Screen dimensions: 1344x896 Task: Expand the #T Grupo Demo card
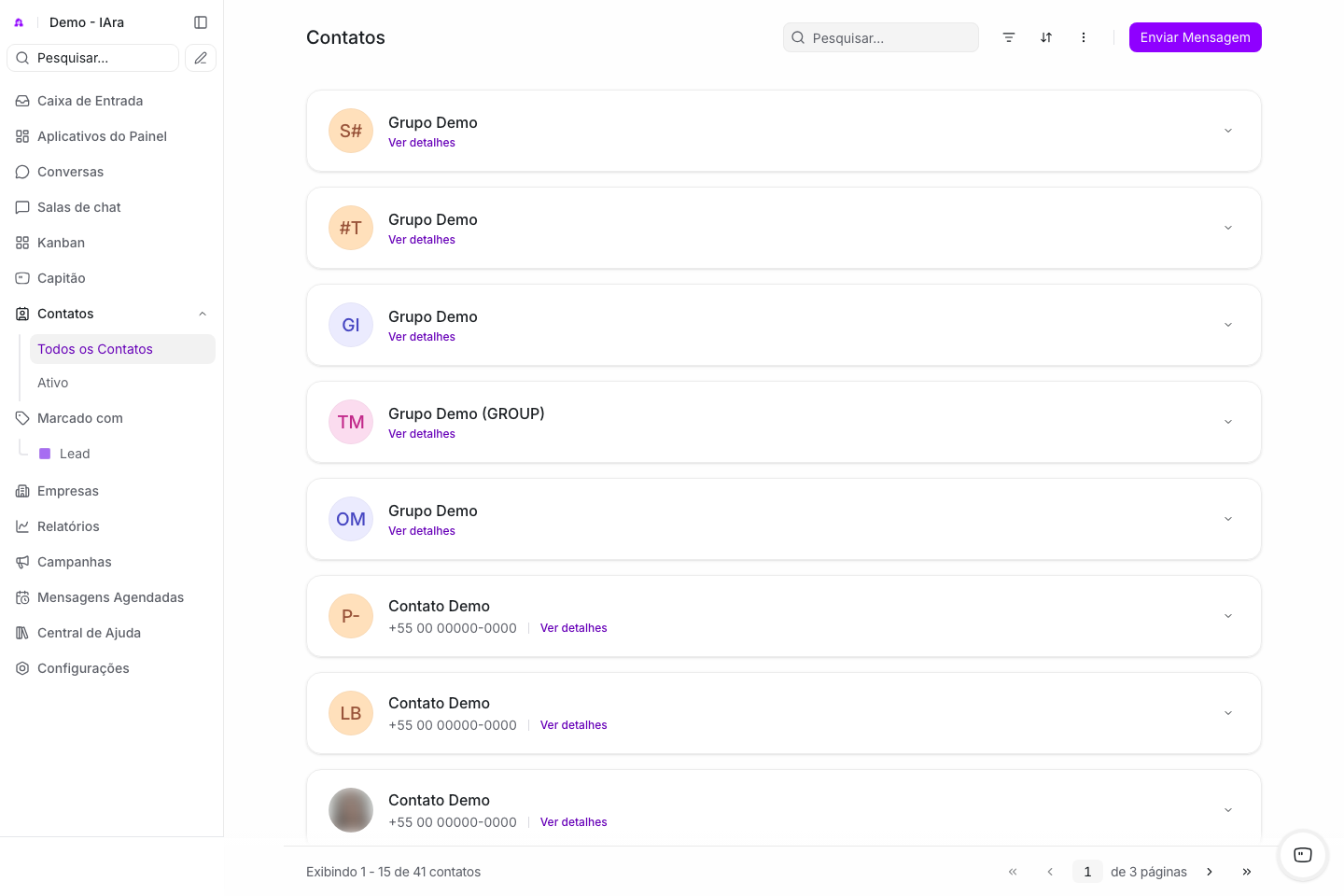point(1228,228)
